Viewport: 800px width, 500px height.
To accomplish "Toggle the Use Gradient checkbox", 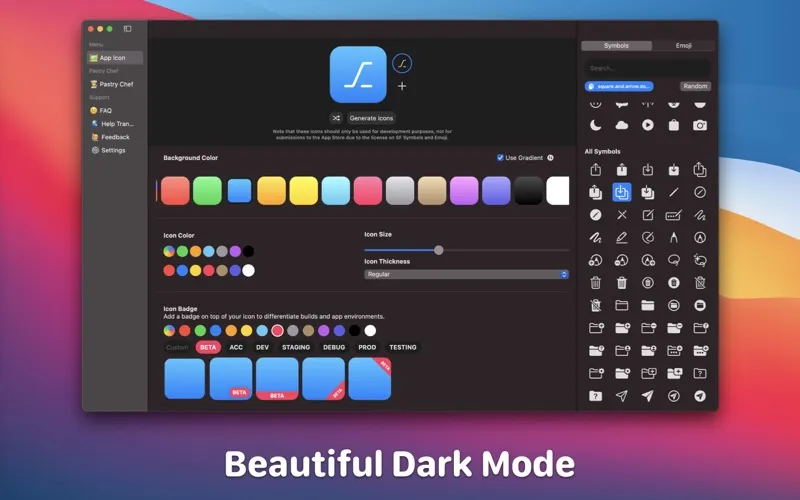I will tap(500, 158).
